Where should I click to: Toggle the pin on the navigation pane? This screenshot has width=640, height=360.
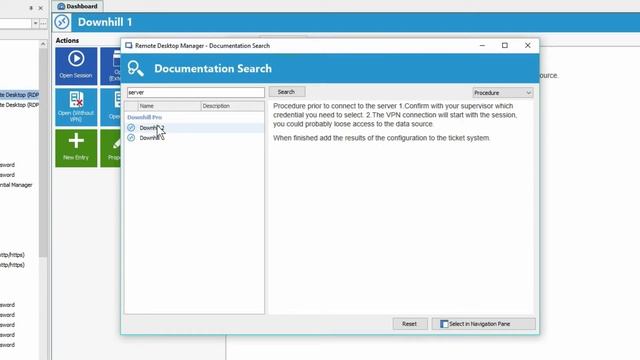[x=31, y=8]
